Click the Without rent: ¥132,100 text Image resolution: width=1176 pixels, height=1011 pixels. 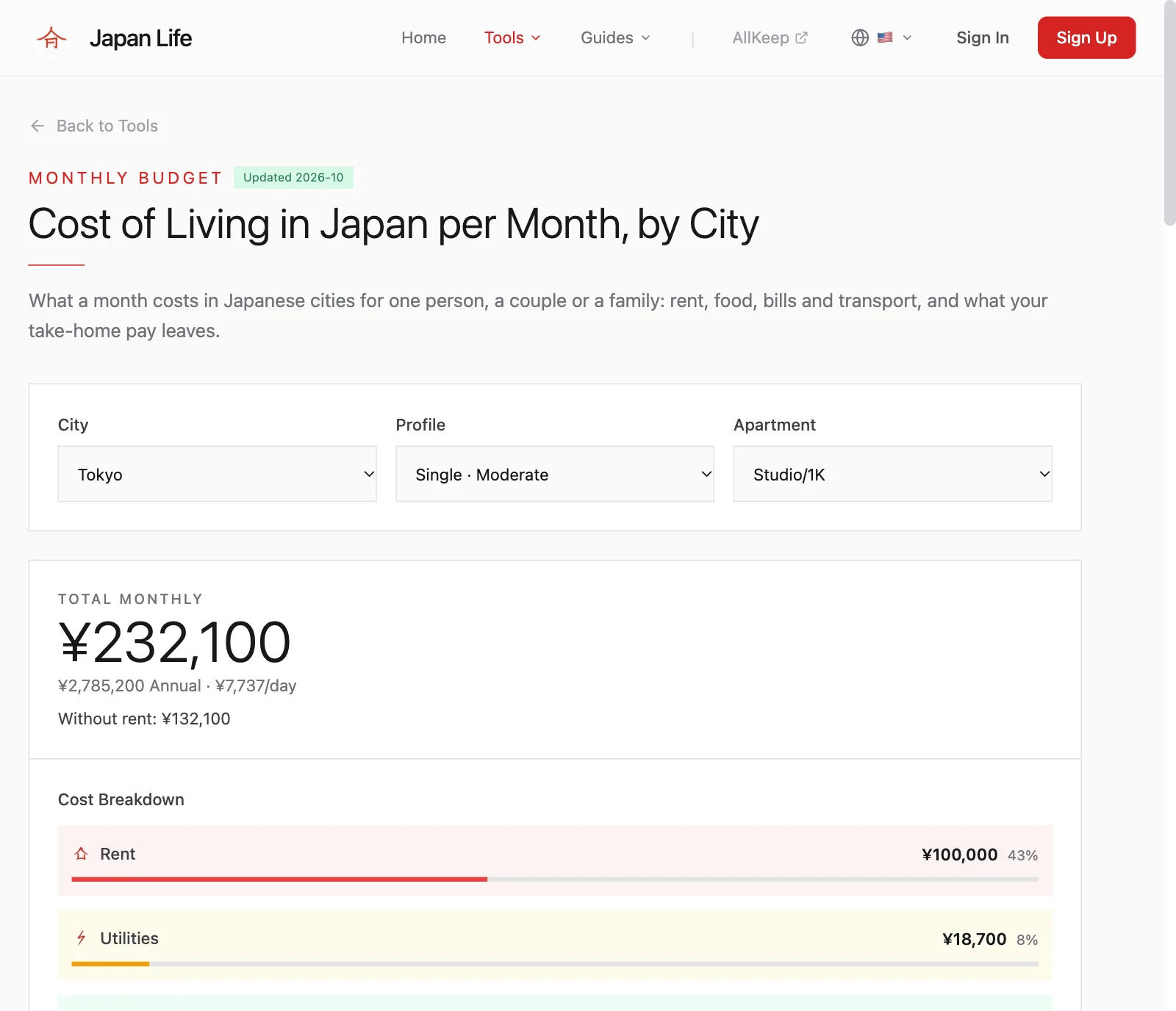point(144,719)
